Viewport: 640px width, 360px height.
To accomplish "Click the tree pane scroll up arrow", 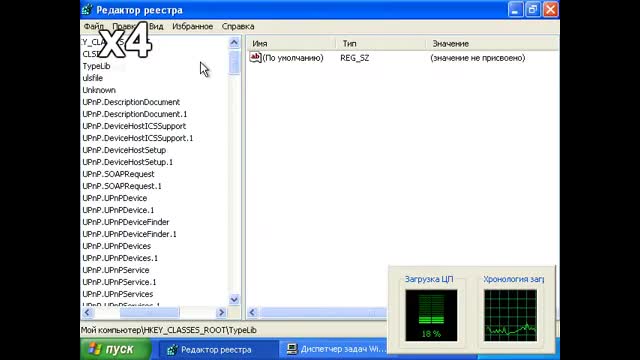I will 234,42.
